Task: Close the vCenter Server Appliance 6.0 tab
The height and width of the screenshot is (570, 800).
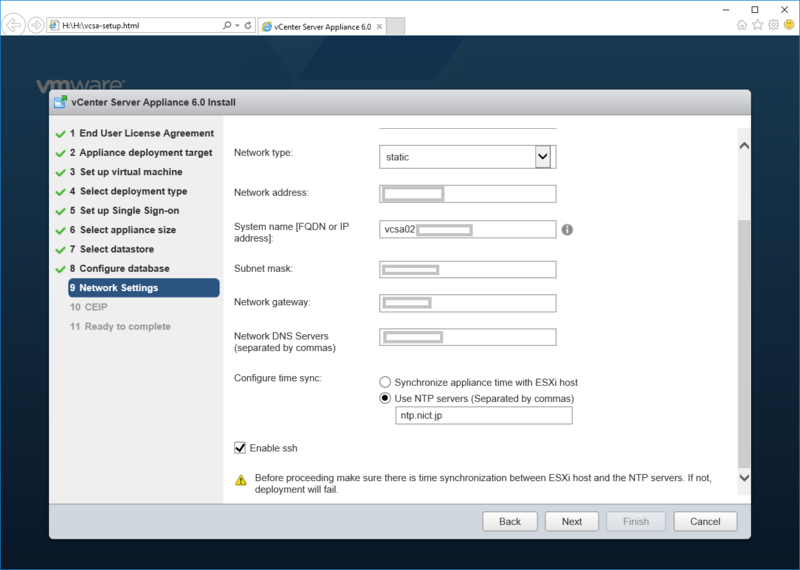Action: tap(379, 27)
